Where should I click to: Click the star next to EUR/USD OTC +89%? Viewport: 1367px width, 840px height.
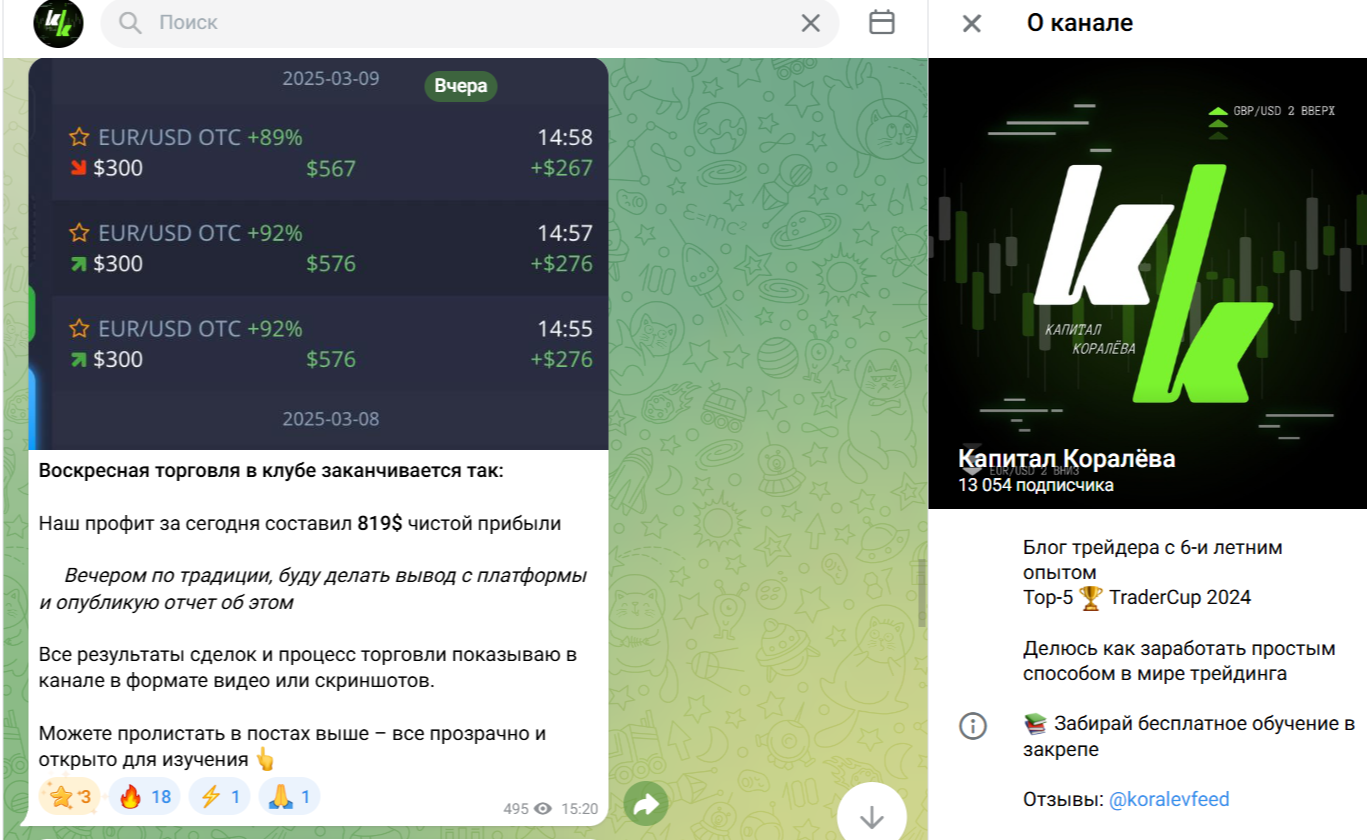pos(79,138)
